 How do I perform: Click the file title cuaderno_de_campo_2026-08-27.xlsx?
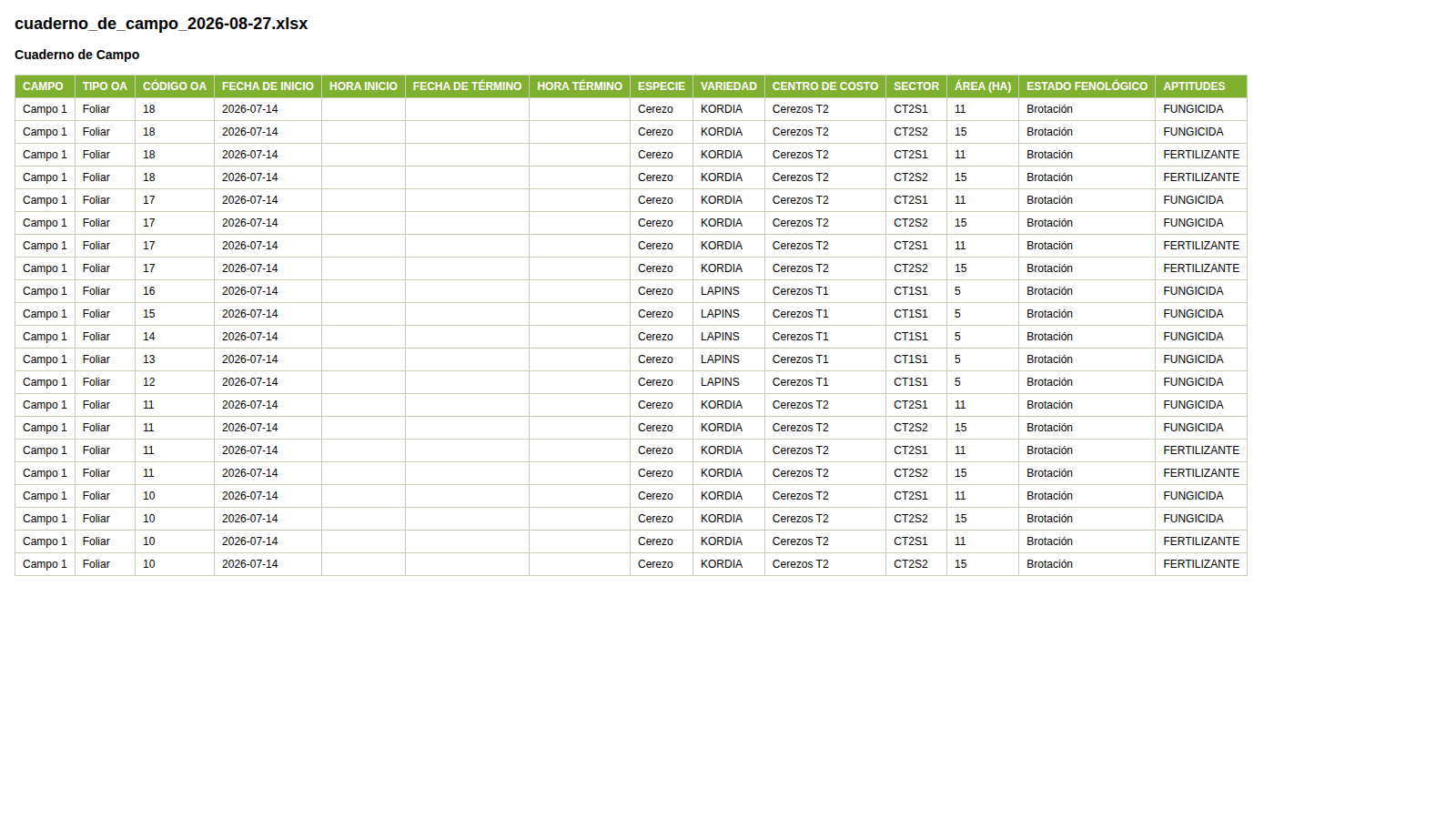click(x=161, y=24)
